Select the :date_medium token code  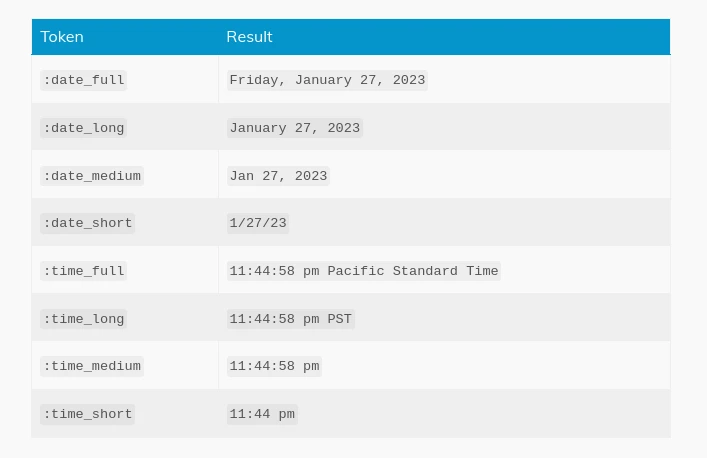(x=92, y=176)
